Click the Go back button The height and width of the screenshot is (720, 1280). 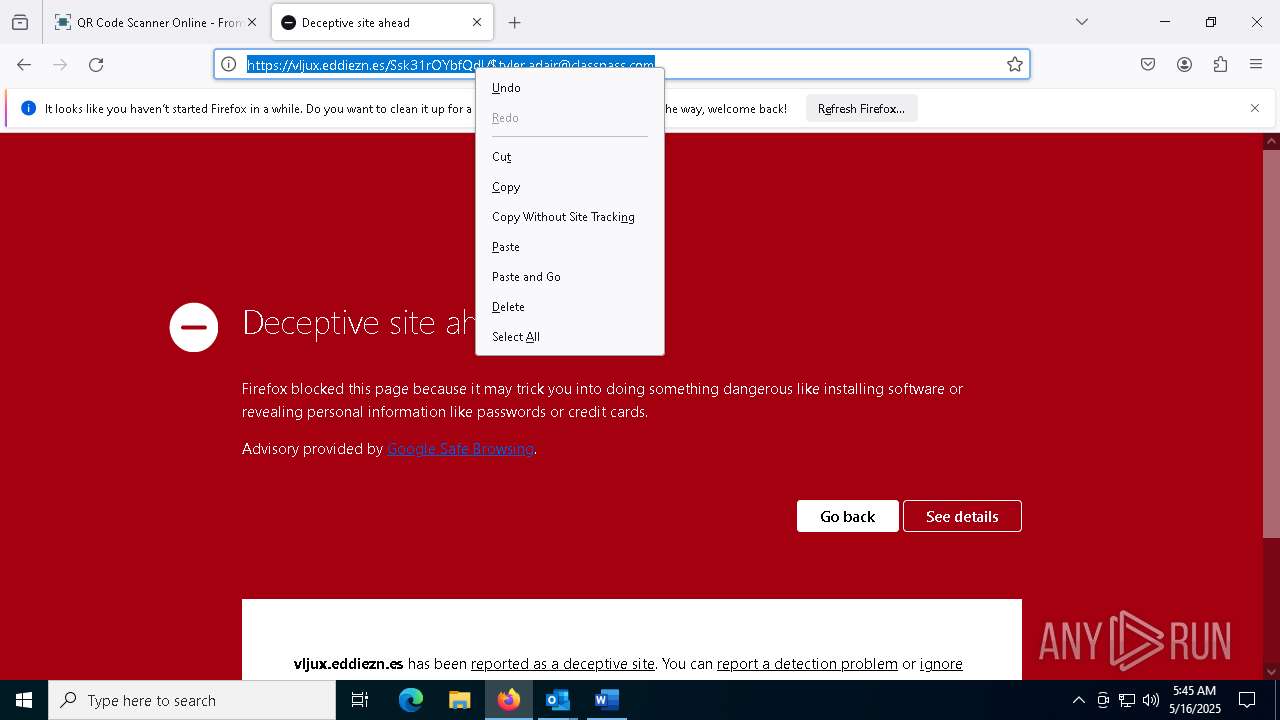pyautogui.click(x=847, y=516)
